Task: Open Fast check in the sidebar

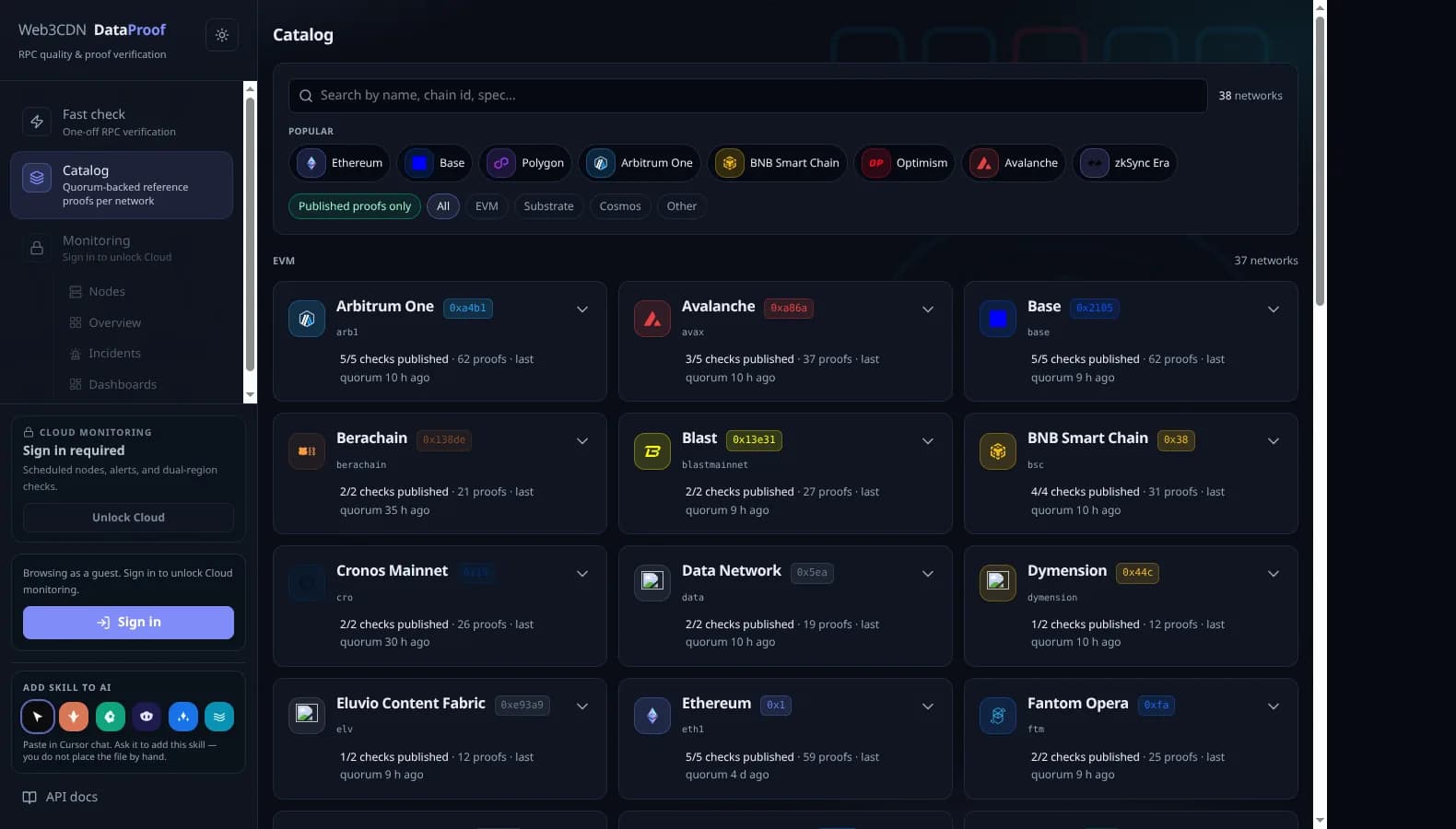Action: pyautogui.click(x=122, y=122)
